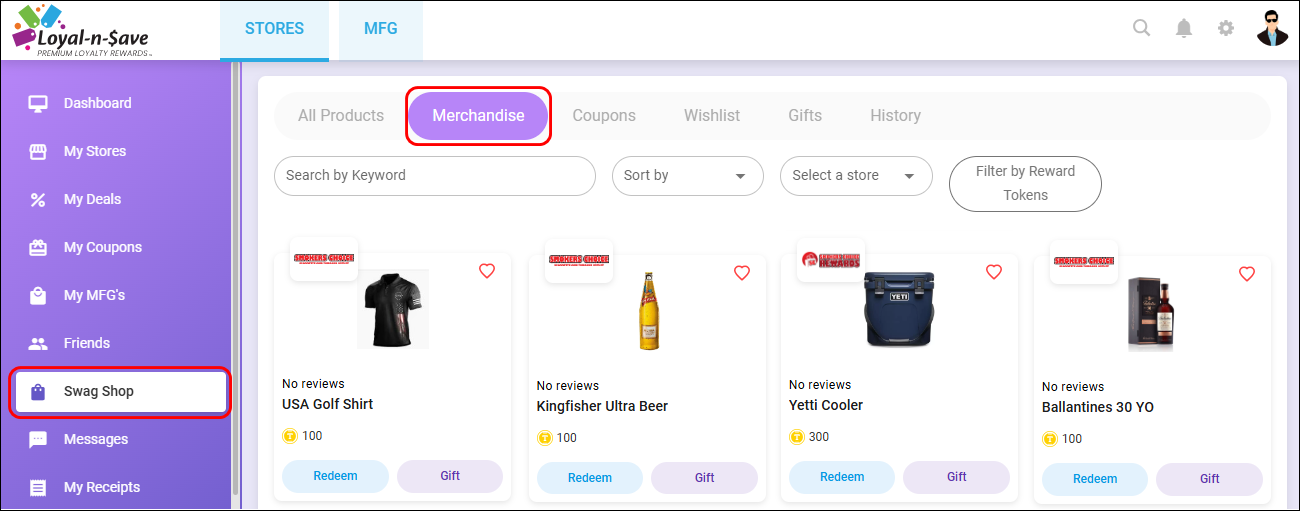Viewport: 1300px width, 511px height.
Task: Click the Ballantines 30 YO product title
Action: click(x=1098, y=407)
